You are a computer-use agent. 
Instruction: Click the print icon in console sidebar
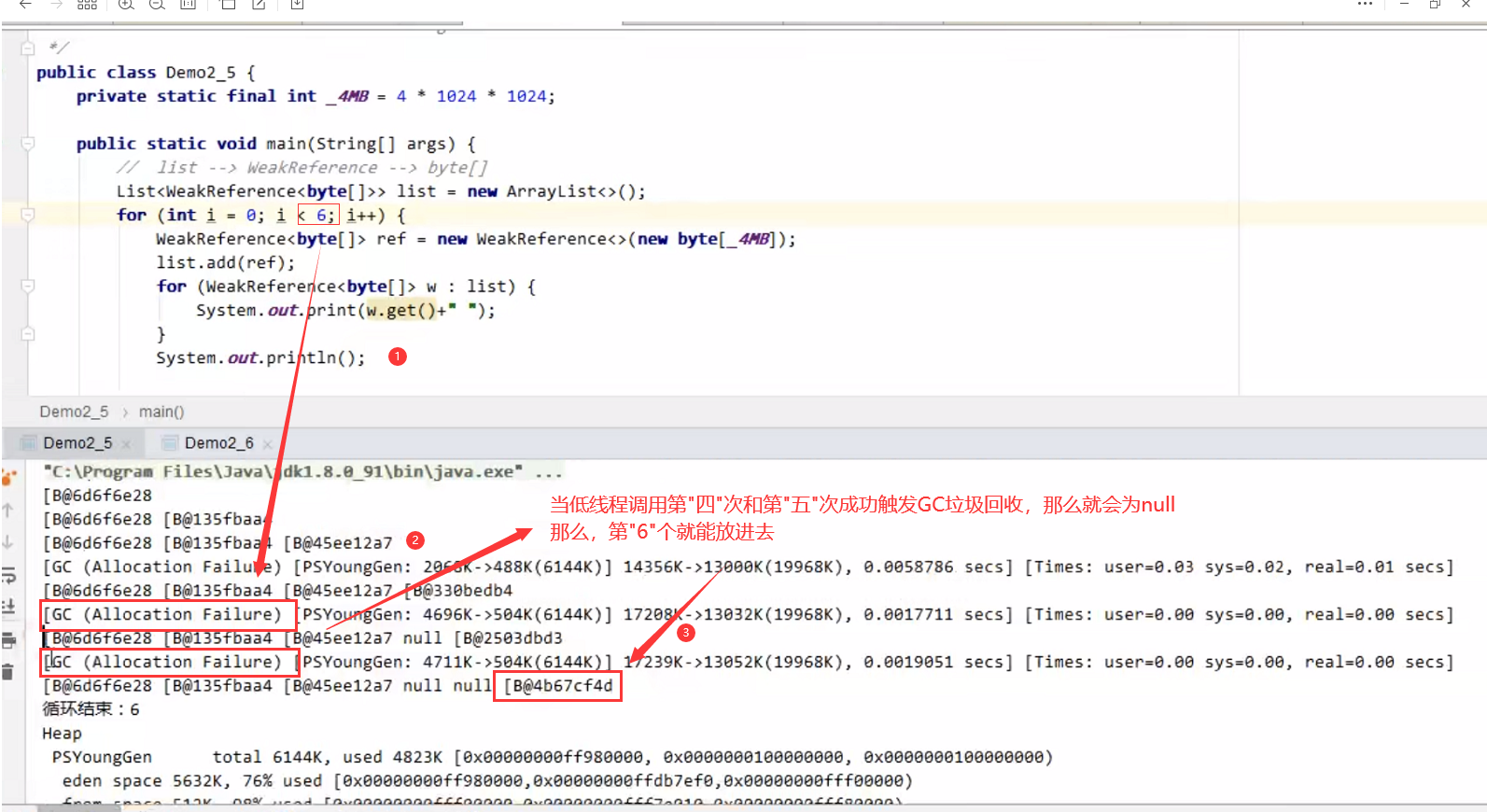coord(9,640)
